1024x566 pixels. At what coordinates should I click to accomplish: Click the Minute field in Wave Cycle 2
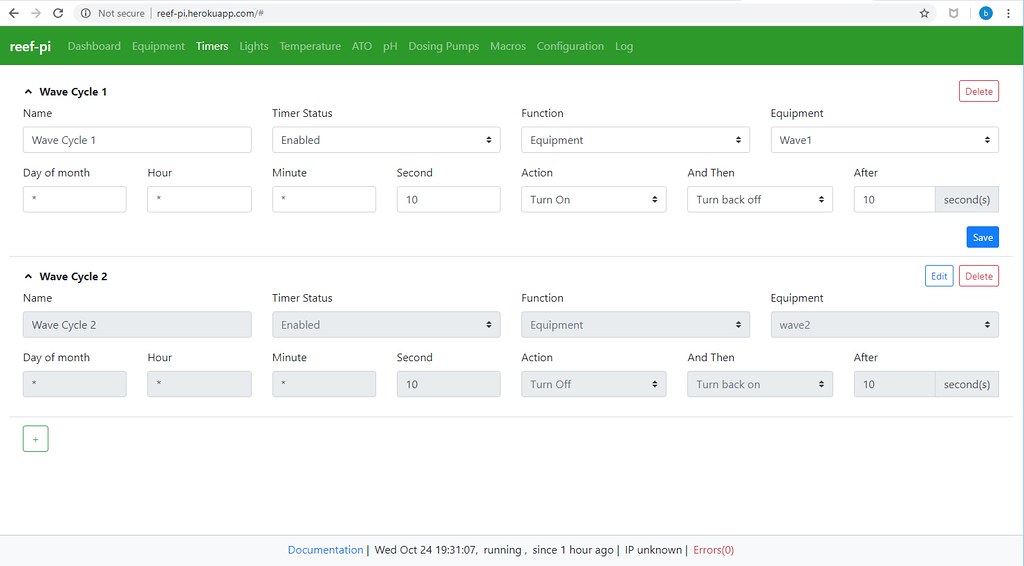(324, 384)
